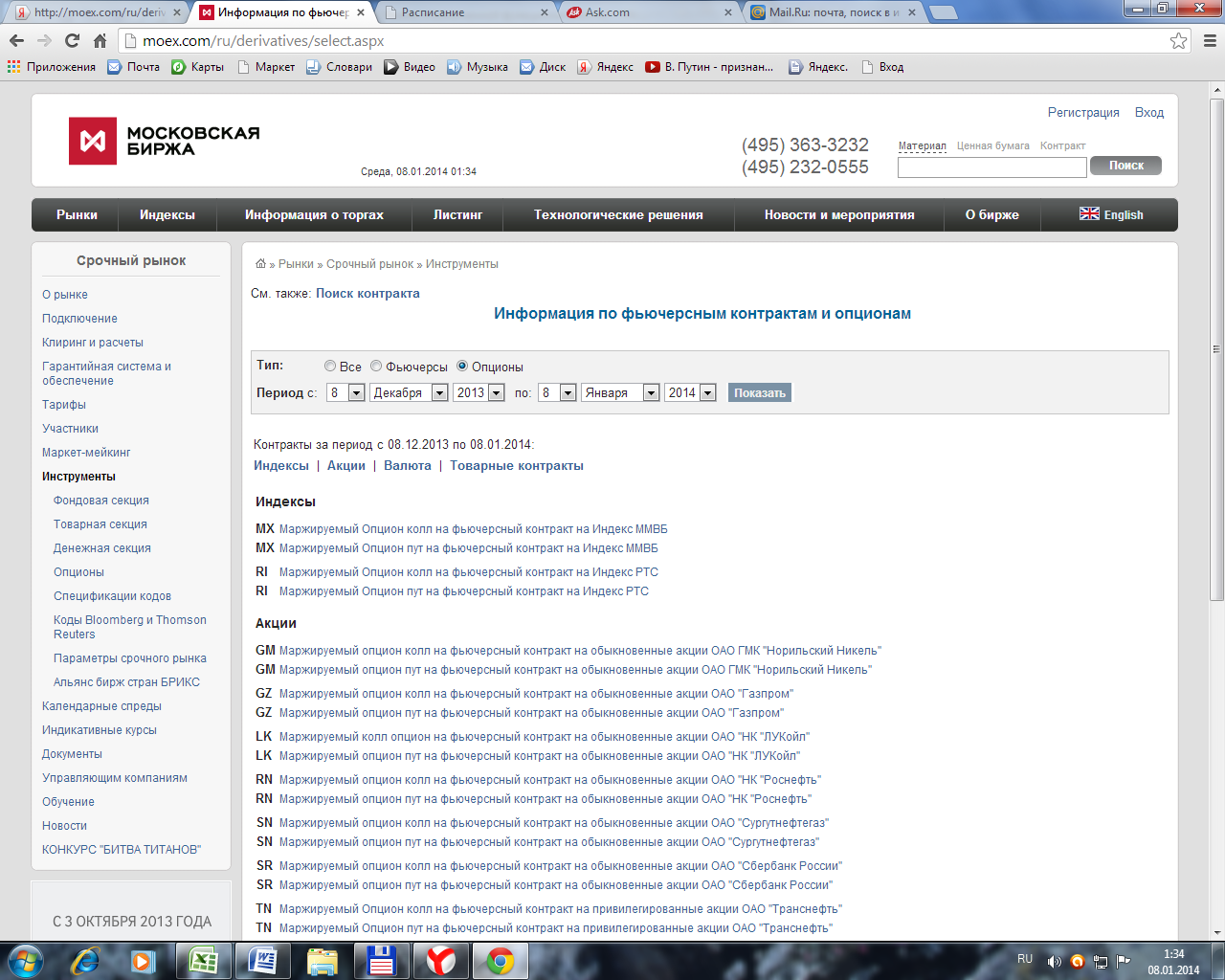Viewport: 1225px width, 980px height.
Task: Open the Видео bookmark
Action: tap(410, 67)
